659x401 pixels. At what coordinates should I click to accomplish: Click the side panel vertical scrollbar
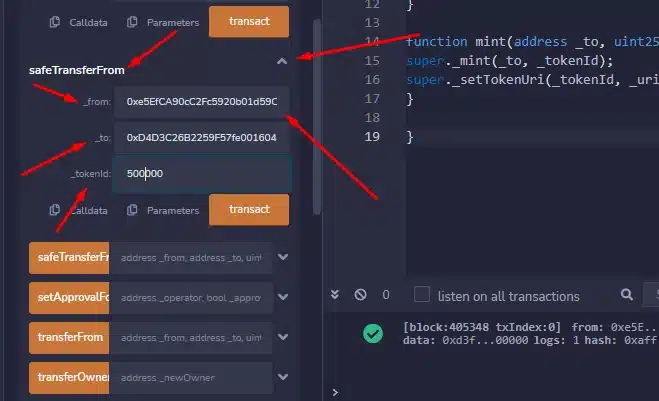317,118
